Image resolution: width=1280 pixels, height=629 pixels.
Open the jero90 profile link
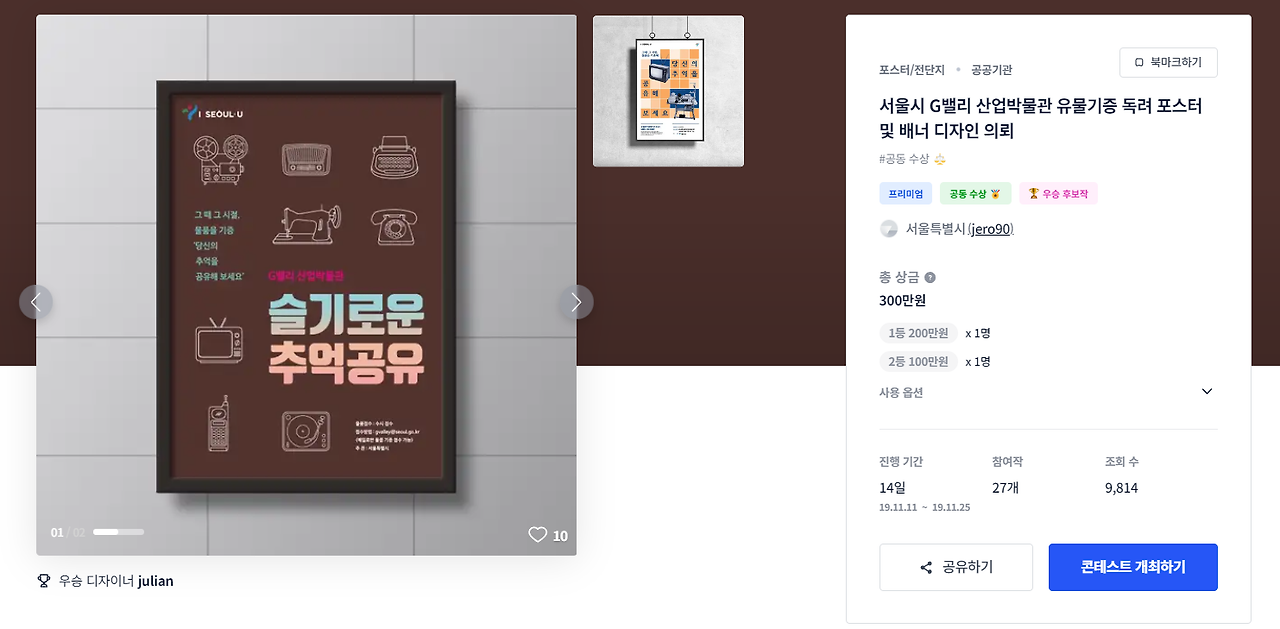(991, 229)
